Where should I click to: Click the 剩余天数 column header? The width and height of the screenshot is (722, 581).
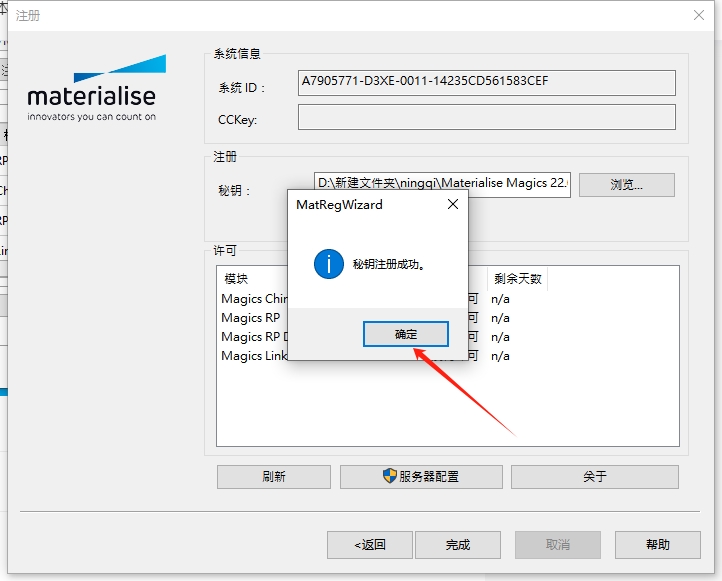point(518,279)
